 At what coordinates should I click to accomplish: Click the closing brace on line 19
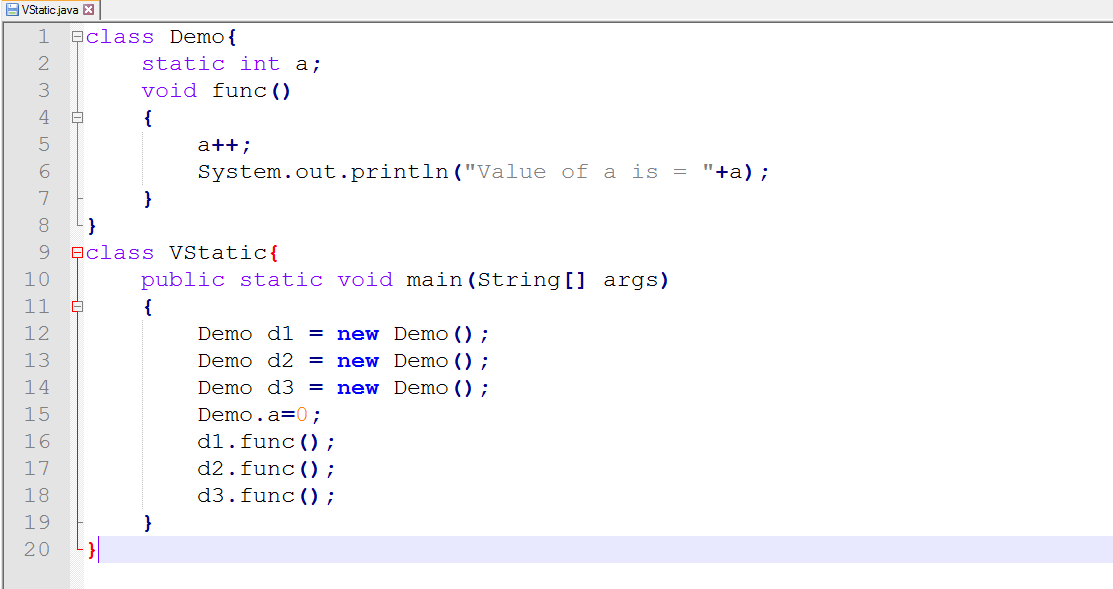coord(148,523)
